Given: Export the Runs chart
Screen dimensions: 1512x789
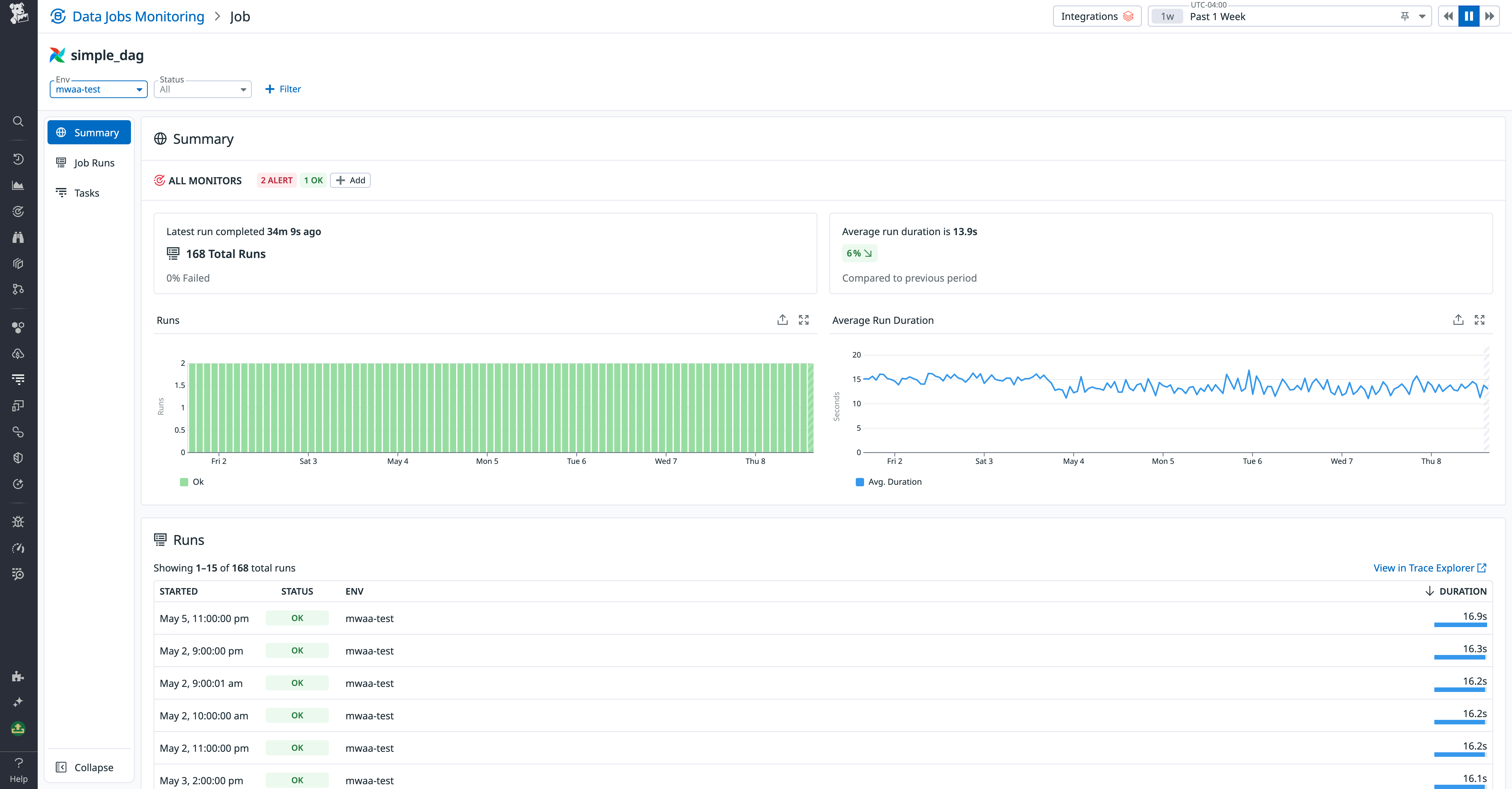Looking at the screenshot, I should coord(782,320).
